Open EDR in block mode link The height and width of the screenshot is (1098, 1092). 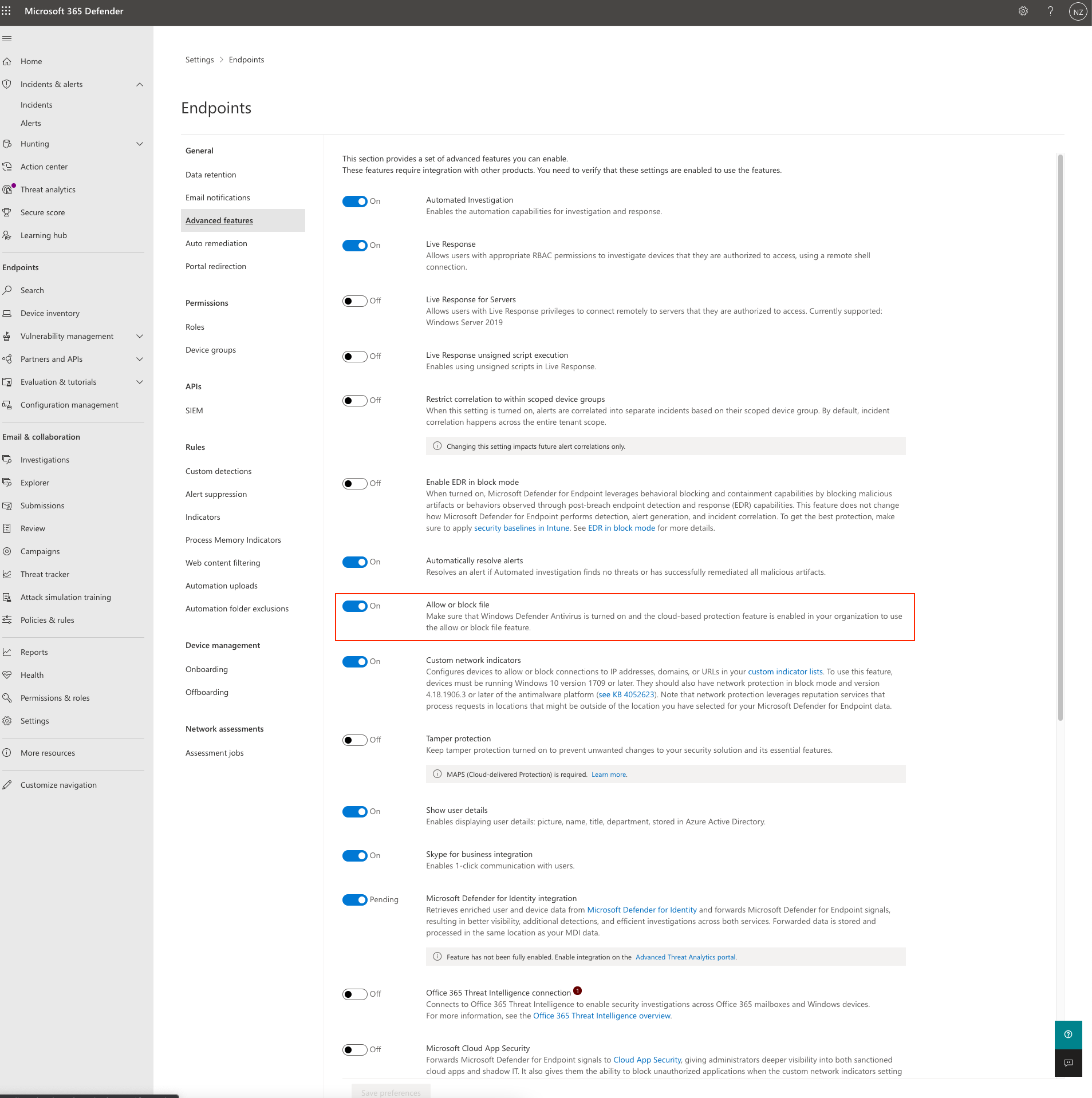click(x=621, y=528)
